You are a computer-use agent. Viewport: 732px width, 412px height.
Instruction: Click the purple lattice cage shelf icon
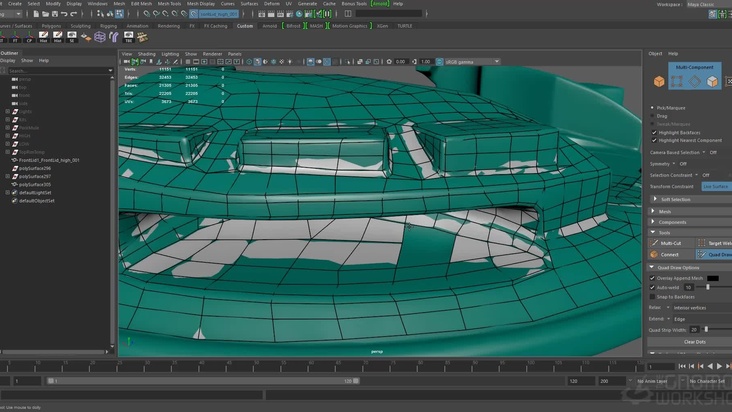(x=100, y=37)
